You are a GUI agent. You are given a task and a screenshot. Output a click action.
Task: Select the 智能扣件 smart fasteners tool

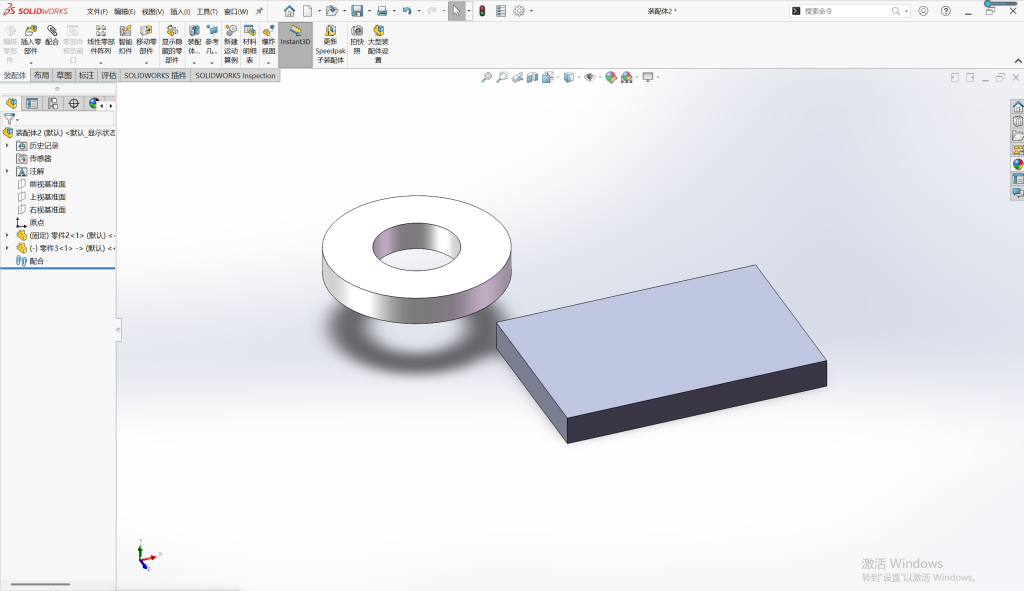click(125, 40)
